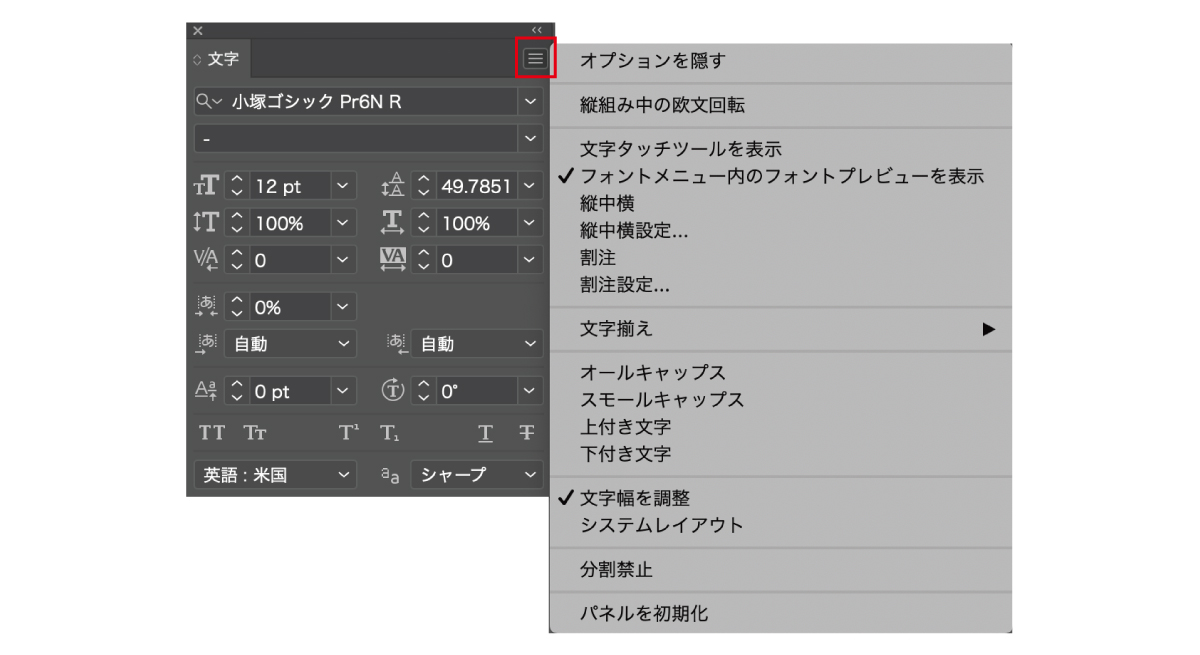Apply the Superscript icon button
Viewport: 1200px width, 655px height.
pos(348,433)
